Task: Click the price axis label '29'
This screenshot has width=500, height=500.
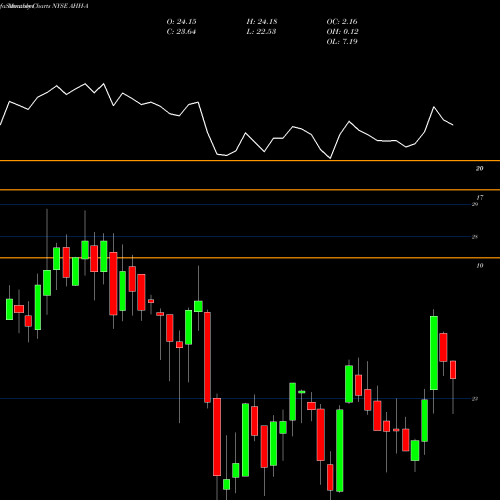Action: pyautogui.click(x=475, y=204)
